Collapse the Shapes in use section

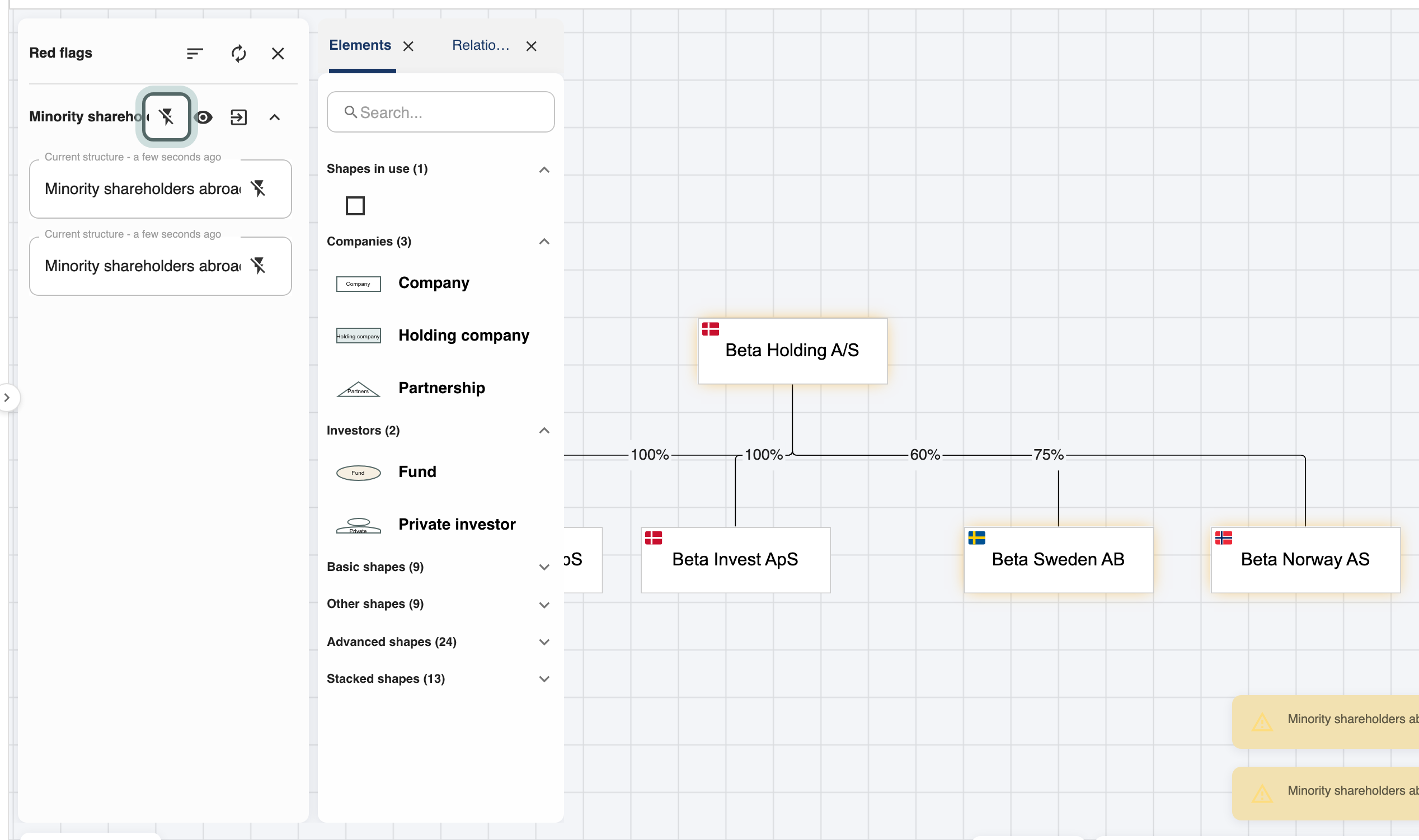tap(544, 169)
